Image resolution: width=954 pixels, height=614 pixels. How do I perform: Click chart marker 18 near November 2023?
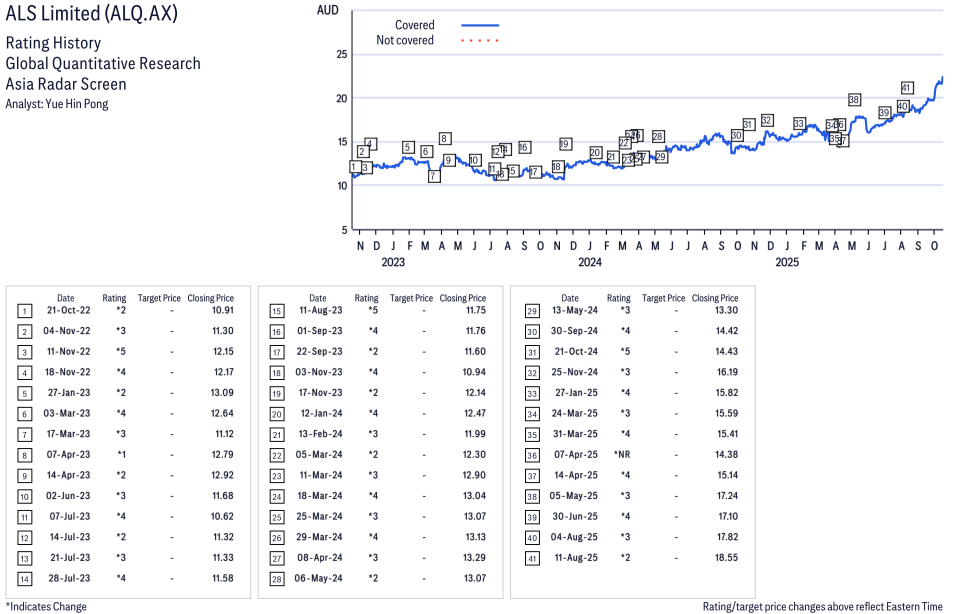(x=557, y=167)
